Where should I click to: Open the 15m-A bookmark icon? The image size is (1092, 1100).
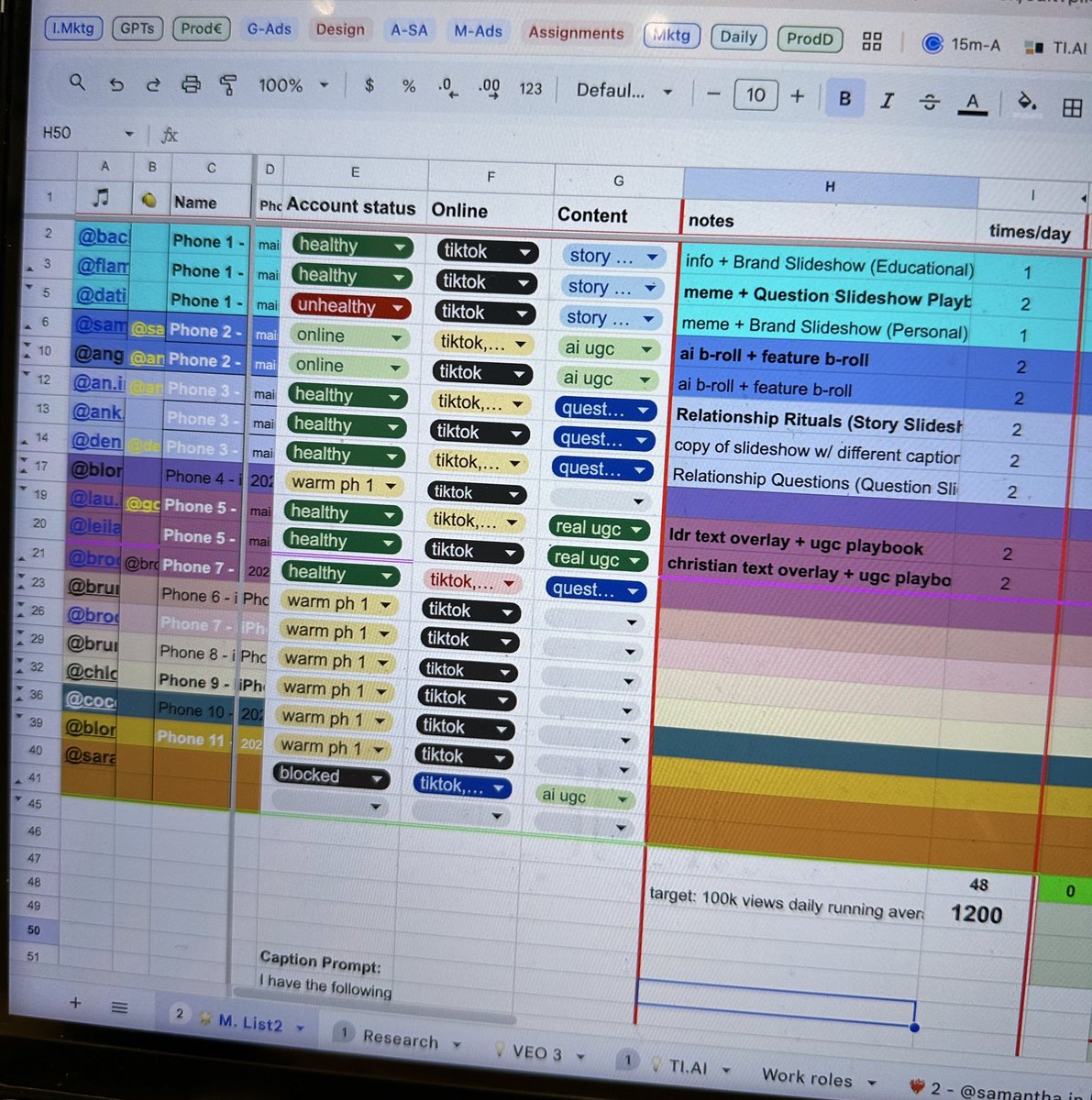[932, 43]
